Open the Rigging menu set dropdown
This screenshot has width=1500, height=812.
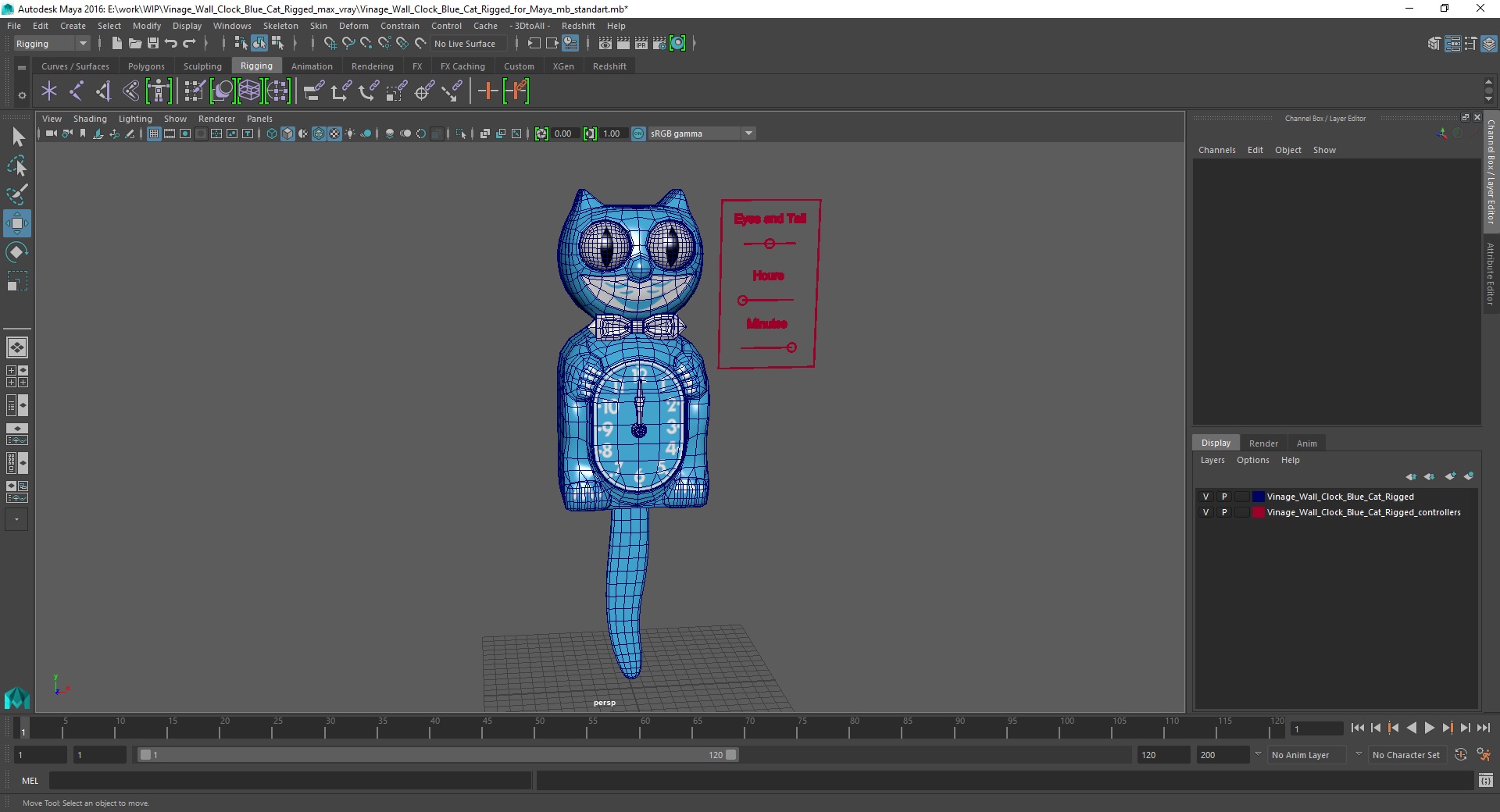click(x=52, y=44)
